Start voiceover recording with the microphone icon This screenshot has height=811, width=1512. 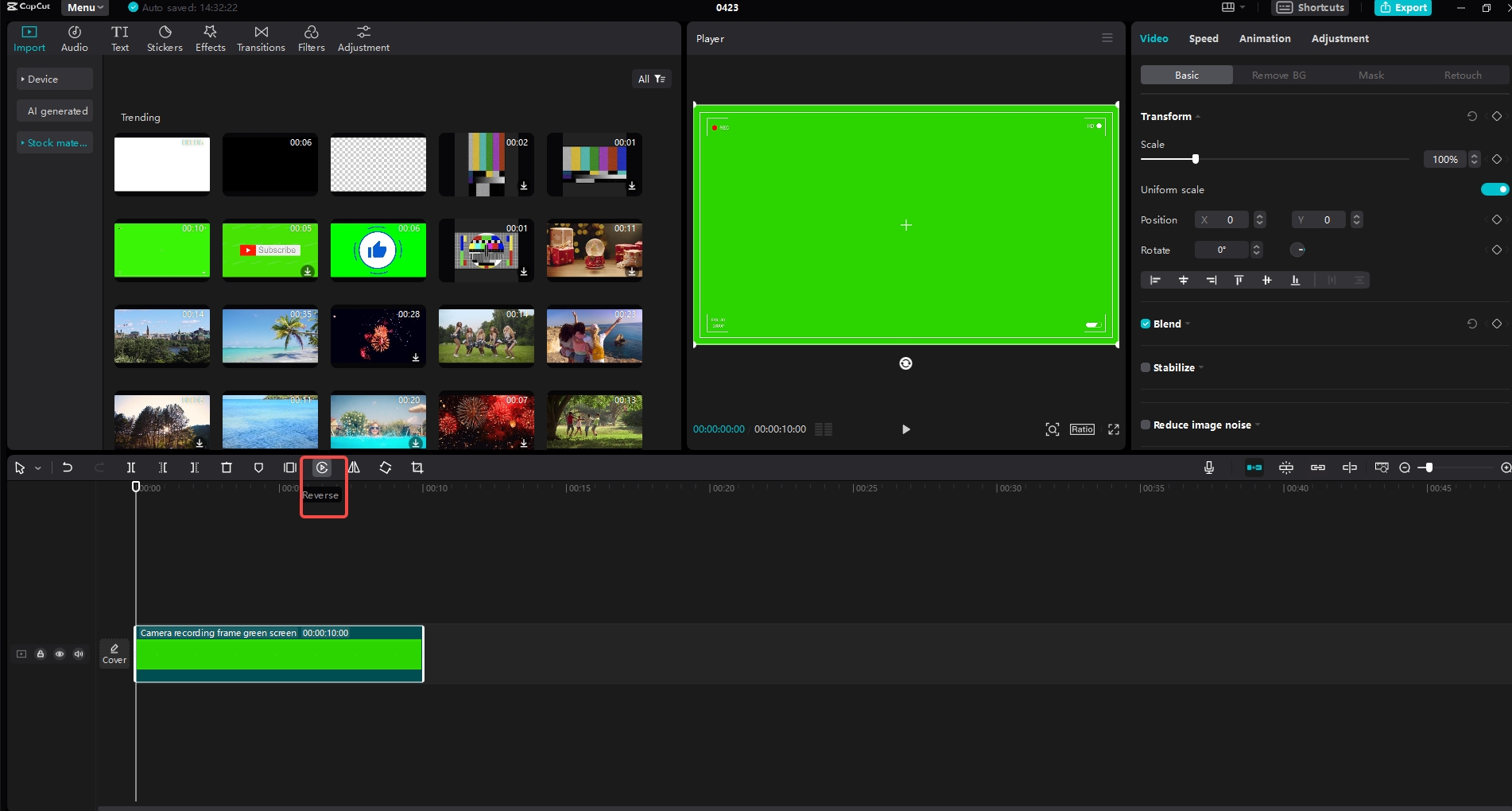[1208, 468]
